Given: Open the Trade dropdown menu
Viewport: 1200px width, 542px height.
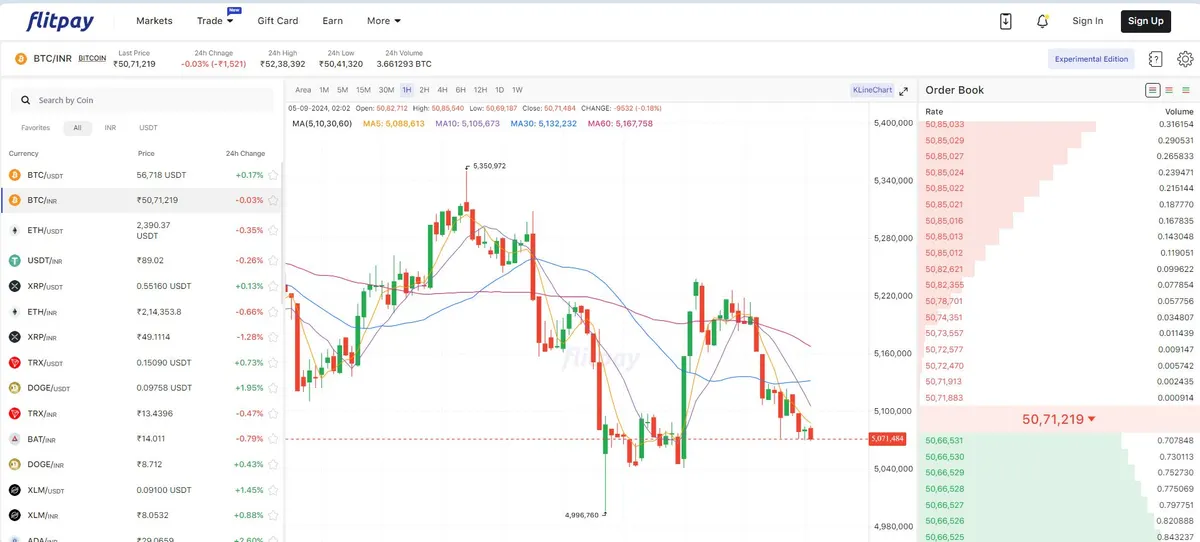Looking at the screenshot, I should [215, 21].
